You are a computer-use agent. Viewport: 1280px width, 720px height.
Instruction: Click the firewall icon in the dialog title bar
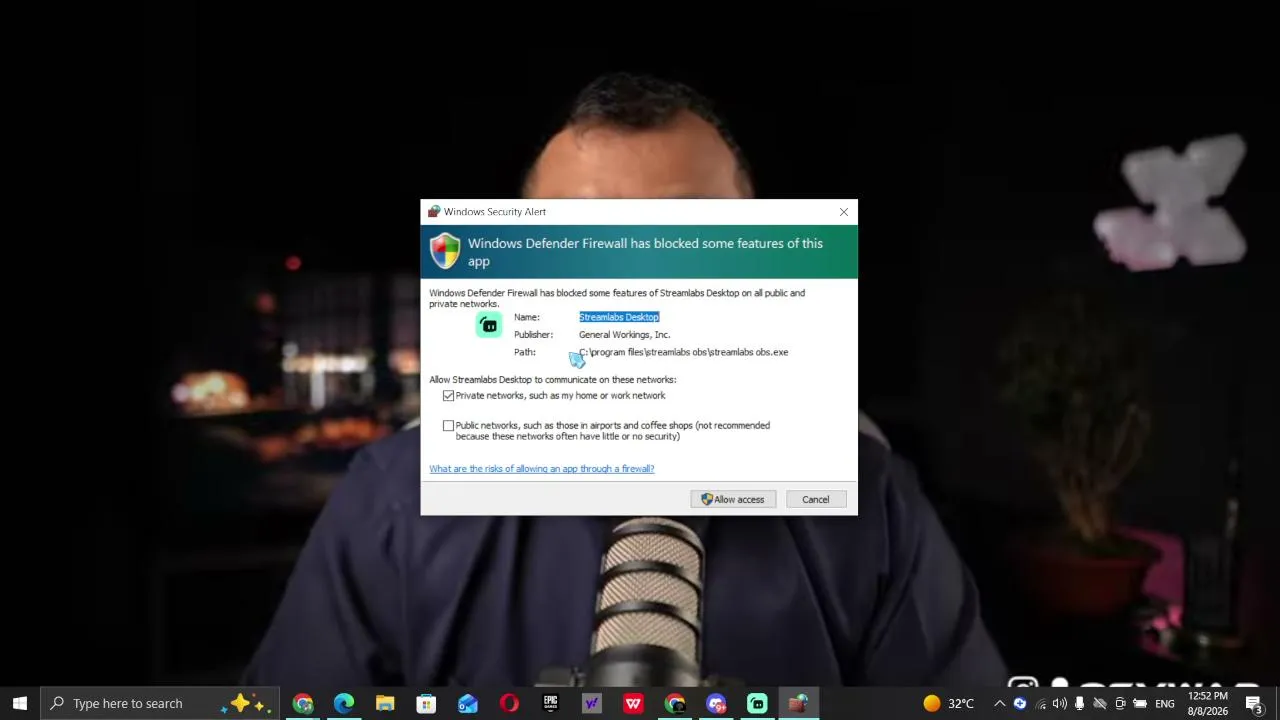(x=434, y=212)
